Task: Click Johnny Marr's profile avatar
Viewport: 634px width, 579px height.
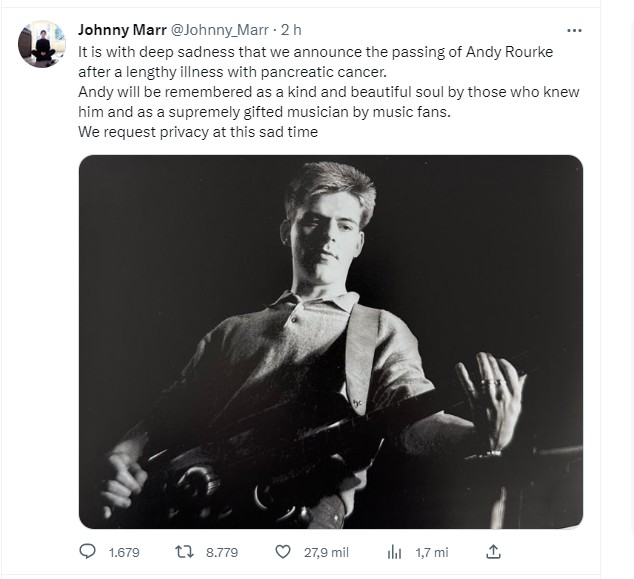Action: pyautogui.click(x=42, y=44)
